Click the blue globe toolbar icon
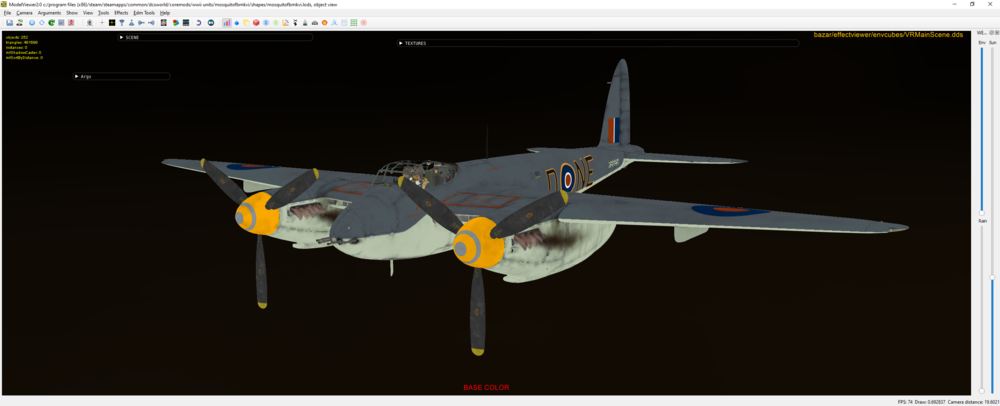The height and width of the screenshot is (406, 1000). [x=32, y=22]
